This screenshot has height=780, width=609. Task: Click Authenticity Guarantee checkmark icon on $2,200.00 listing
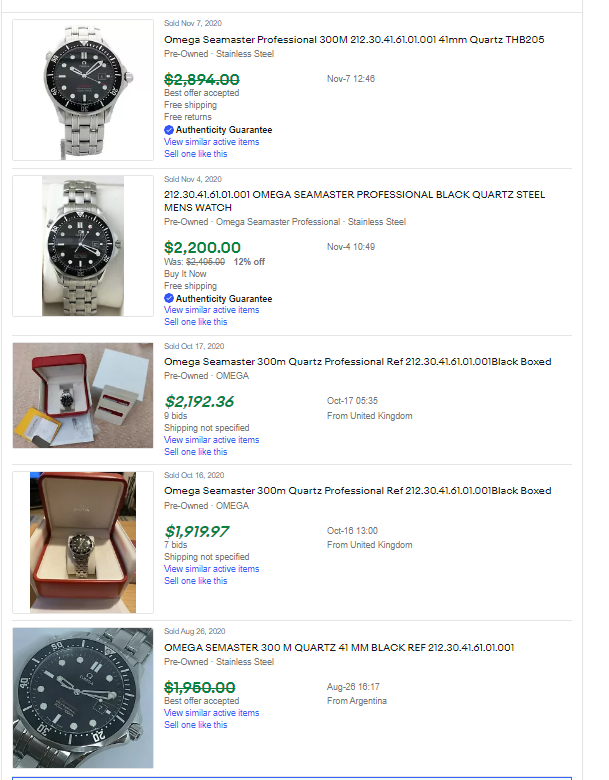[x=169, y=299]
